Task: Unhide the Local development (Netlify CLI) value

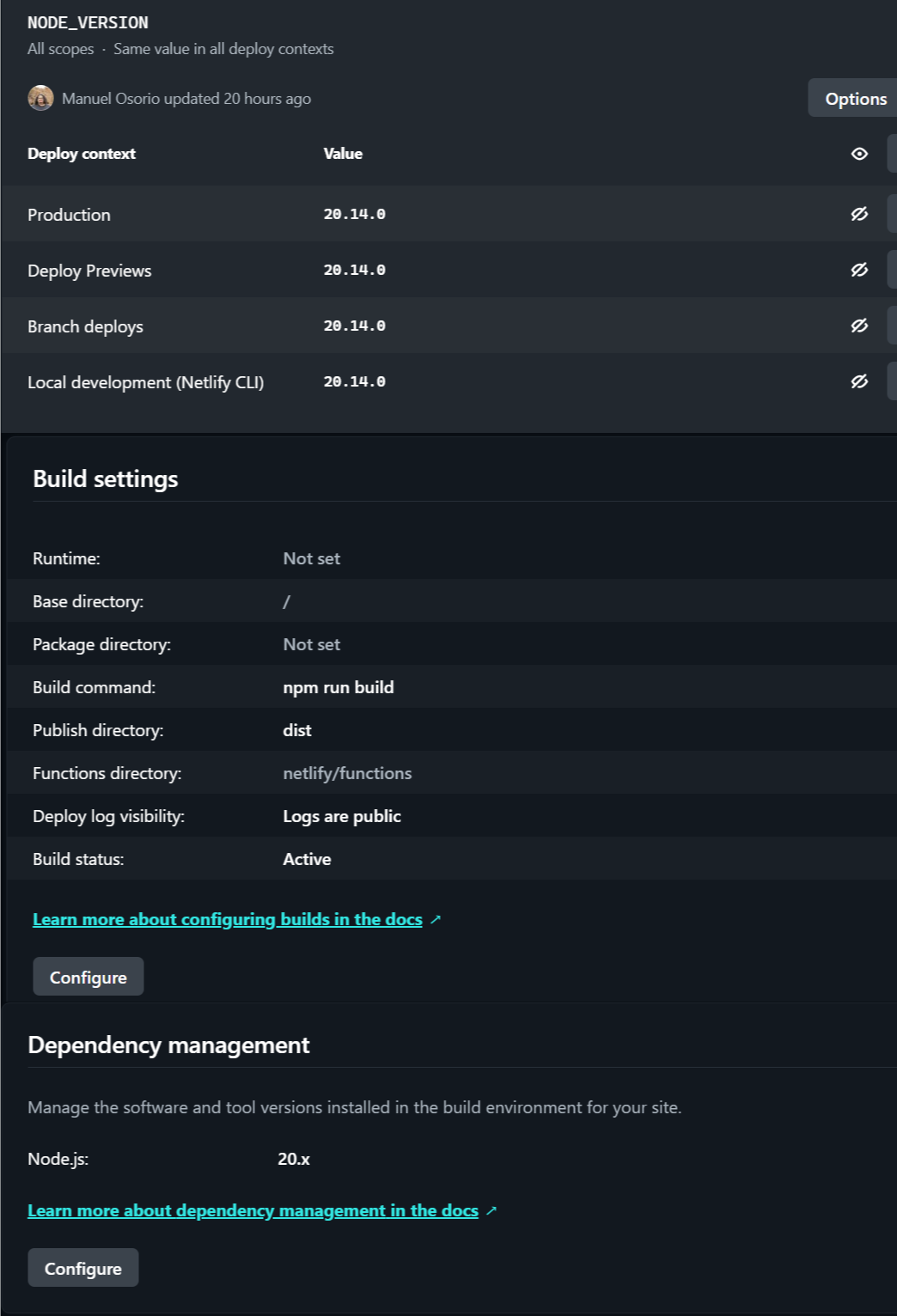Action: tap(859, 381)
